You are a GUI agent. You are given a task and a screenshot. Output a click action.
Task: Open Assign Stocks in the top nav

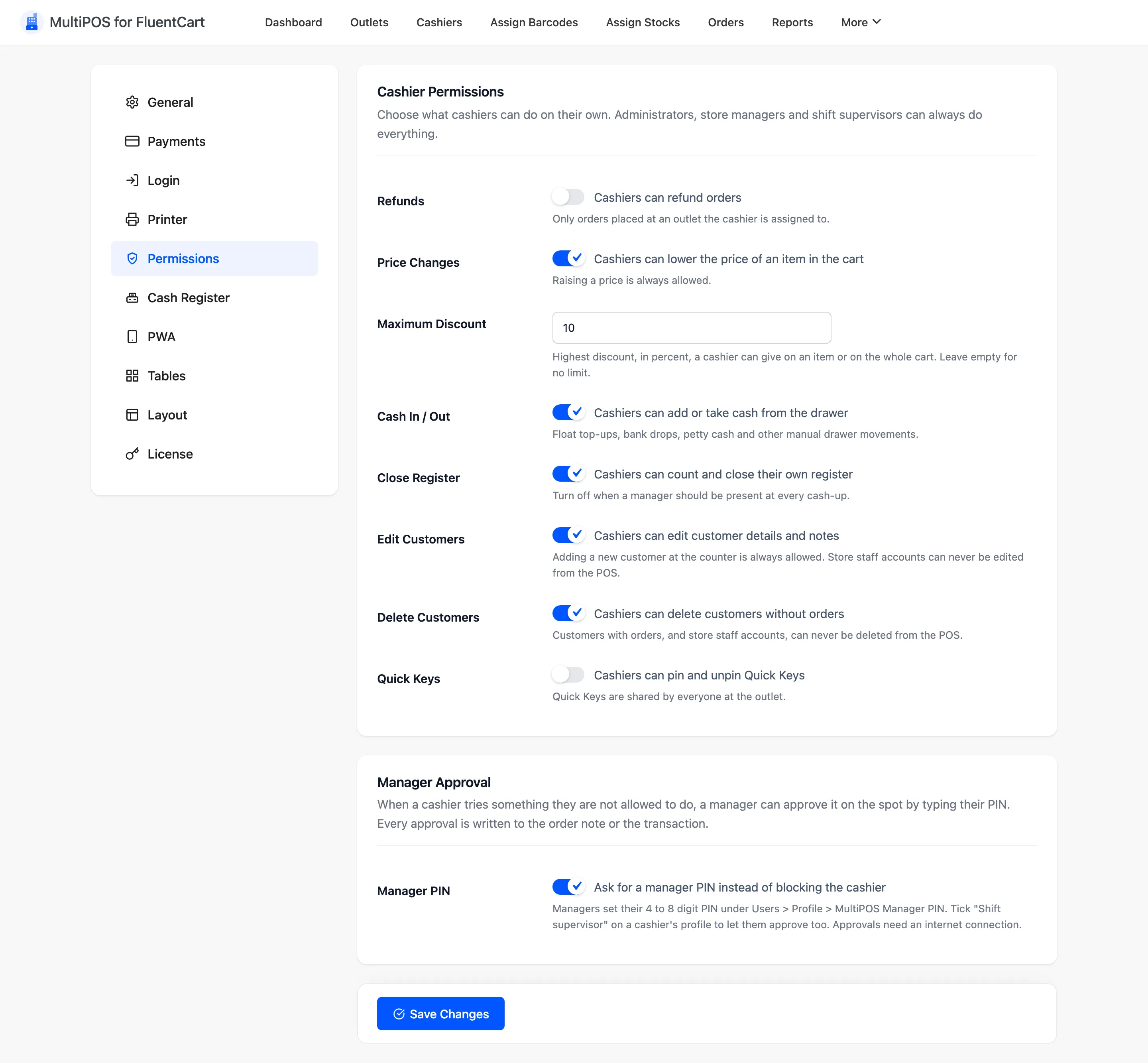coord(643,22)
